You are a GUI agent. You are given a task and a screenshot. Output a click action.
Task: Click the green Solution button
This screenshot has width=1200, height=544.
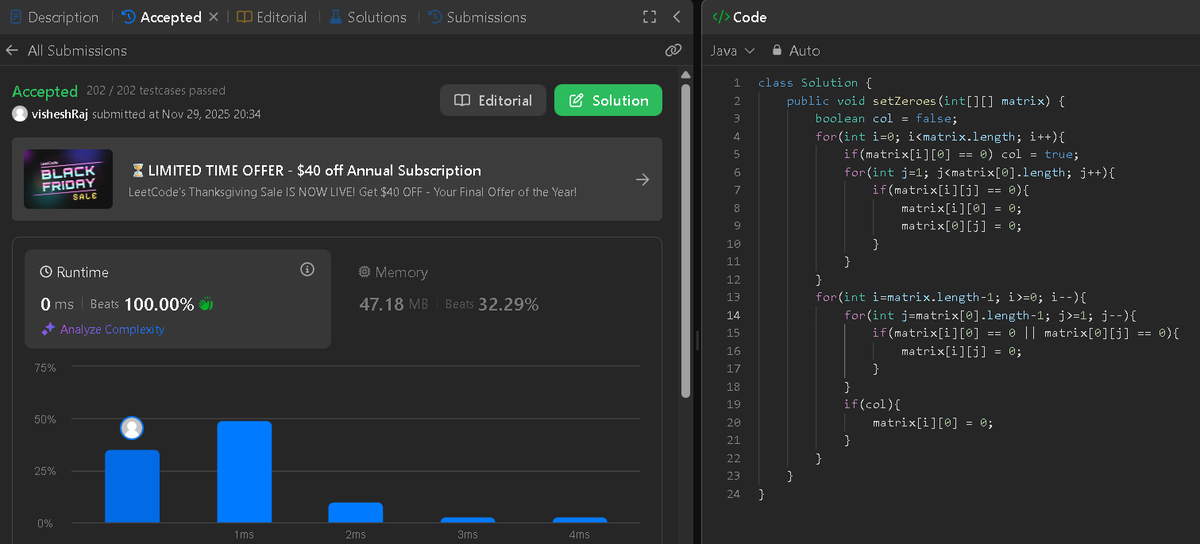coord(608,100)
